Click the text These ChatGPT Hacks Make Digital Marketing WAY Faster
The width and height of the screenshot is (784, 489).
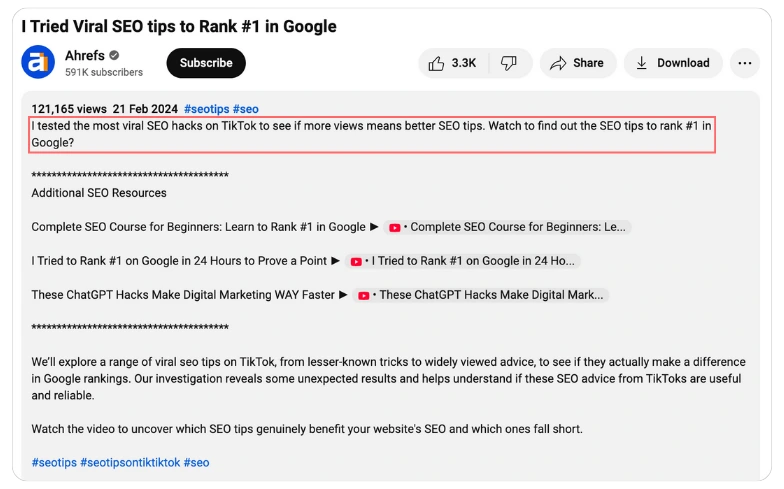(183, 295)
